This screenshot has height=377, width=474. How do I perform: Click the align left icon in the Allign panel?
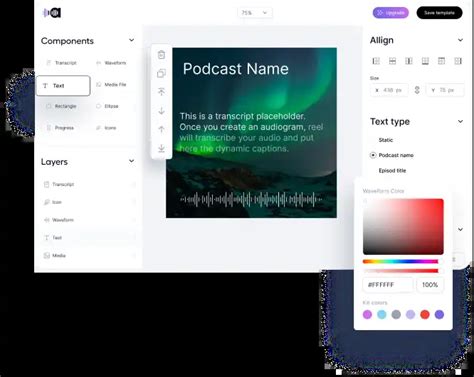[x=376, y=61]
